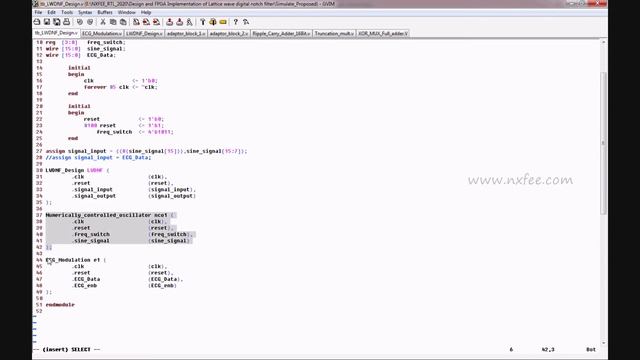Click the Help question mark icon
This screenshot has width=640, height=360.
236,22
